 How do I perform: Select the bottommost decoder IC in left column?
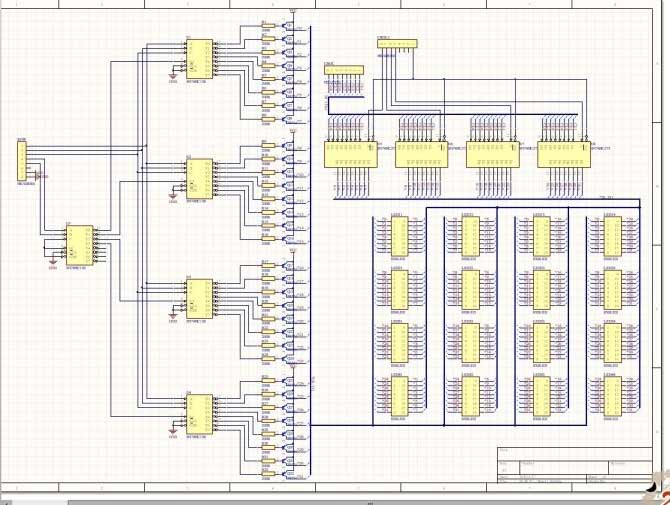tap(198, 413)
